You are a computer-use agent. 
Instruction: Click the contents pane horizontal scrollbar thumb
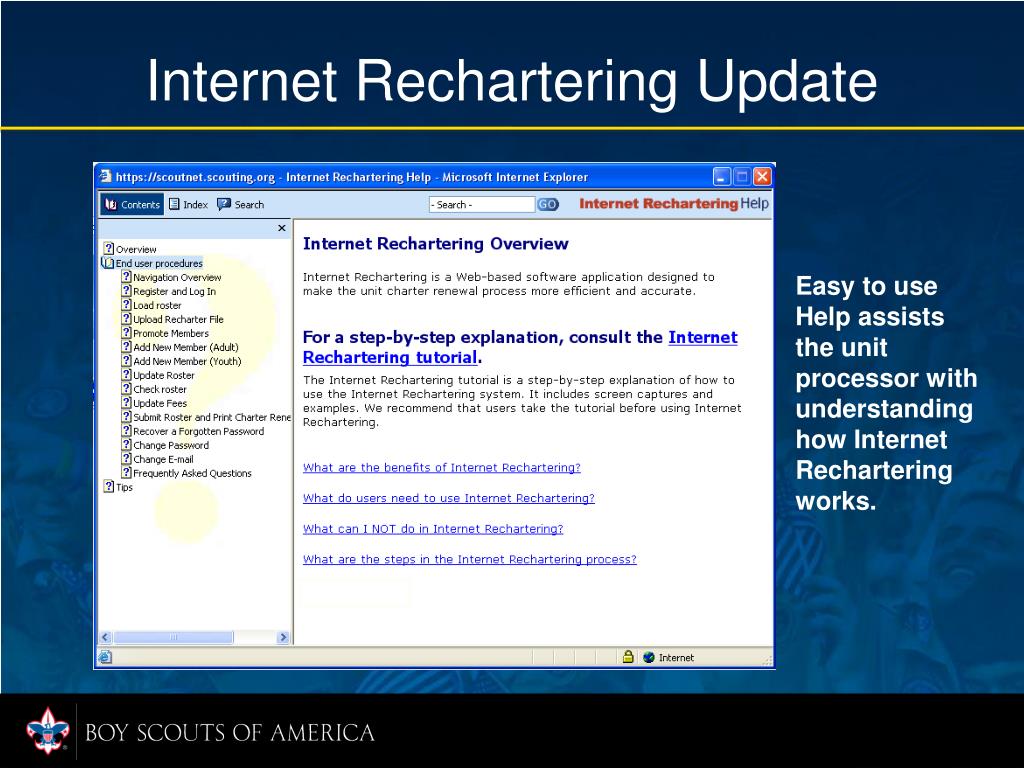click(x=174, y=637)
